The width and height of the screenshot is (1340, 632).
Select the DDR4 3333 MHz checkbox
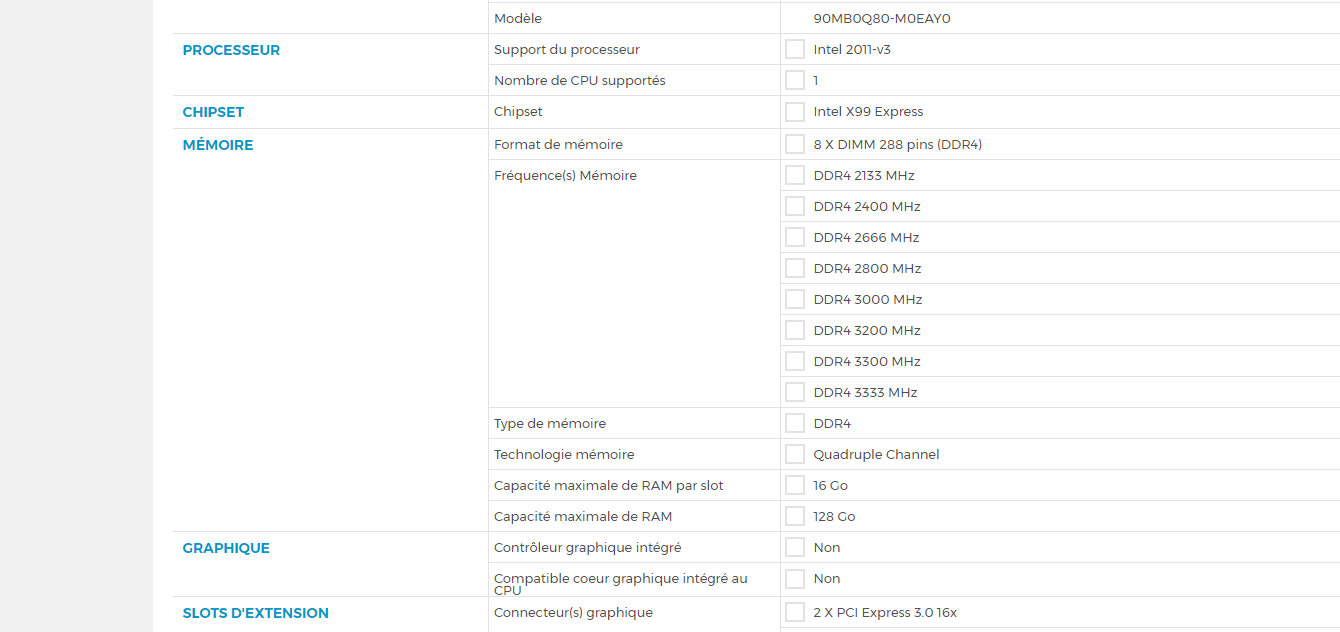[x=795, y=392]
